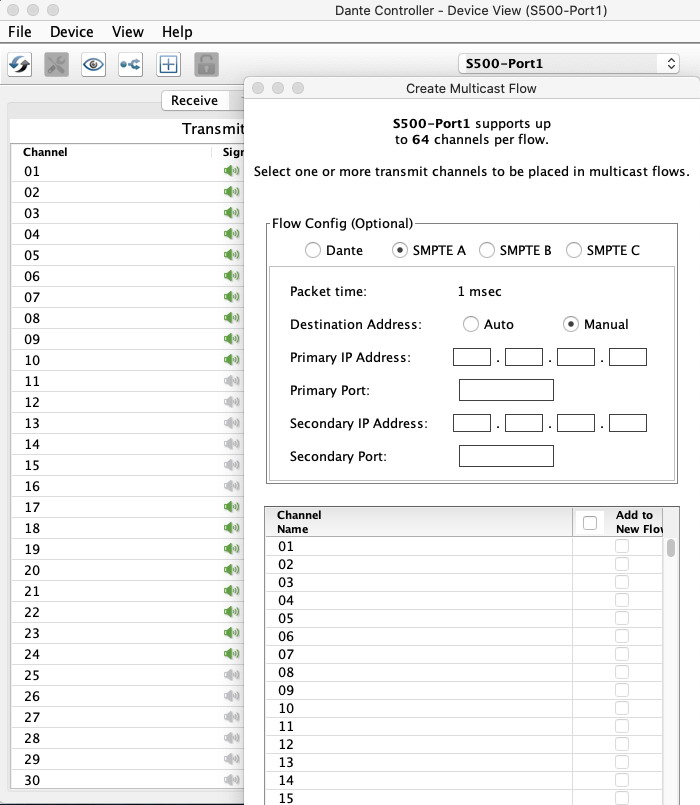This screenshot has width=700, height=805.
Task: Check Add to New Flow for channel 13
Action: [x=622, y=762]
